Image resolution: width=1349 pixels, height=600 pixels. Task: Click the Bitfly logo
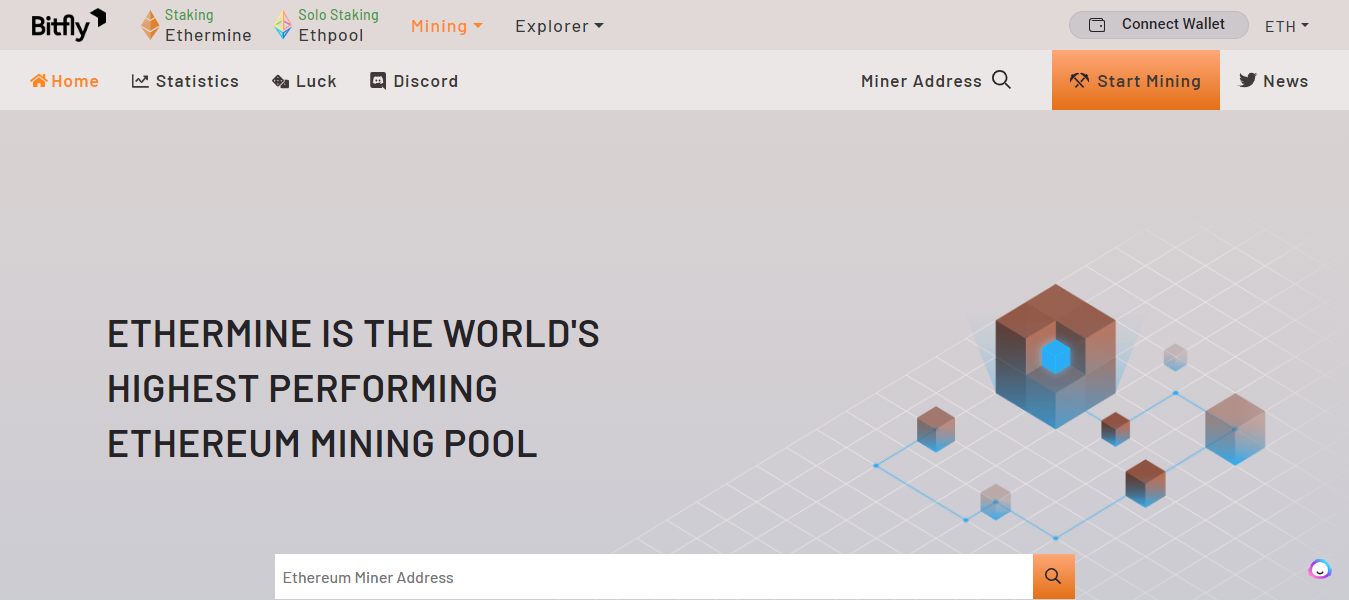point(68,25)
